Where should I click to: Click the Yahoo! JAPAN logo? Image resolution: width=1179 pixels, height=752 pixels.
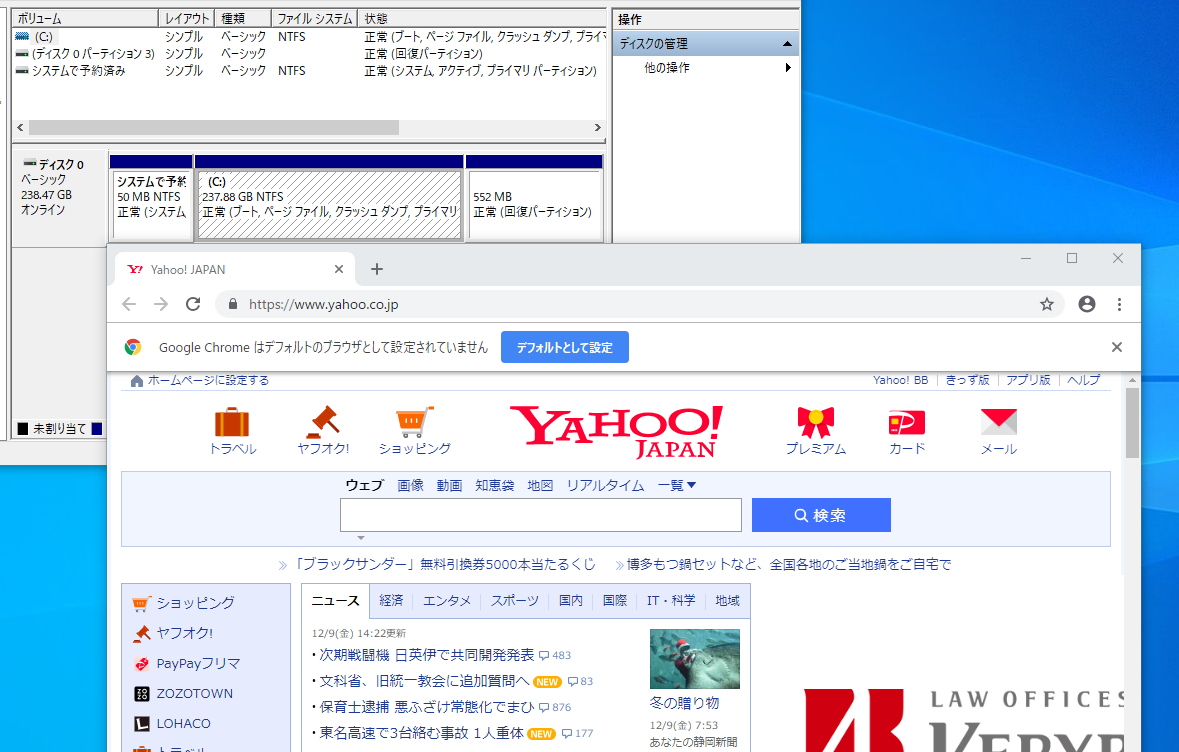pyautogui.click(x=617, y=431)
